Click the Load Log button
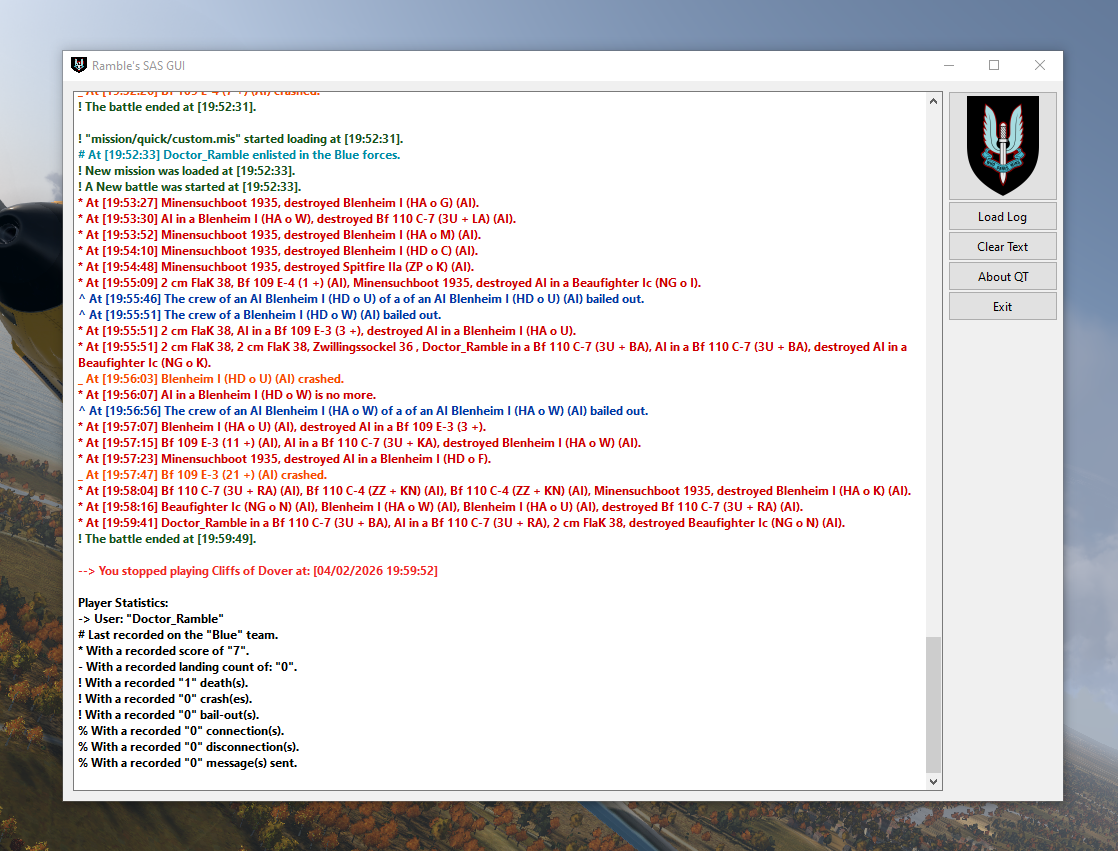 1002,217
